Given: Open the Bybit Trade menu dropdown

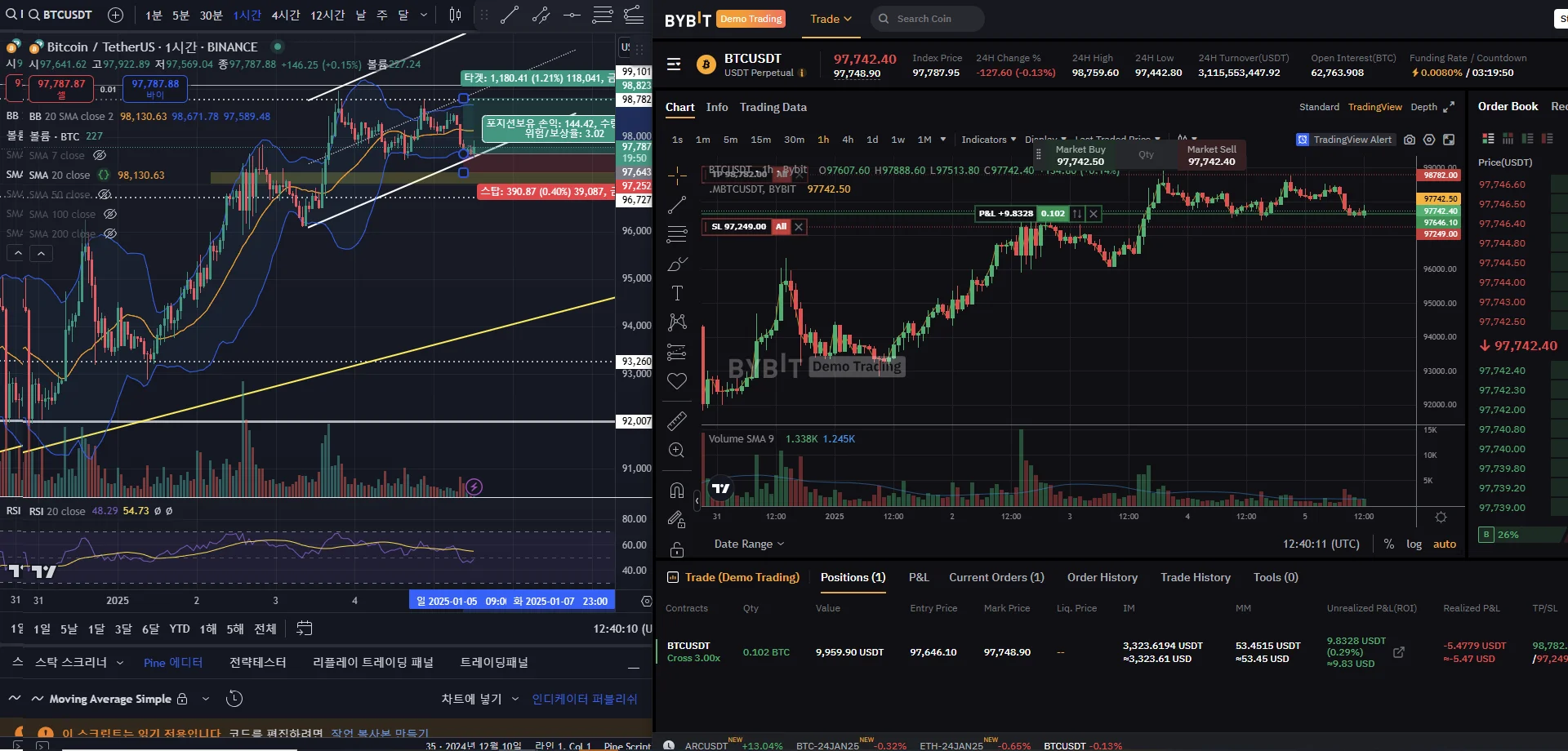Looking at the screenshot, I should [x=831, y=19].
